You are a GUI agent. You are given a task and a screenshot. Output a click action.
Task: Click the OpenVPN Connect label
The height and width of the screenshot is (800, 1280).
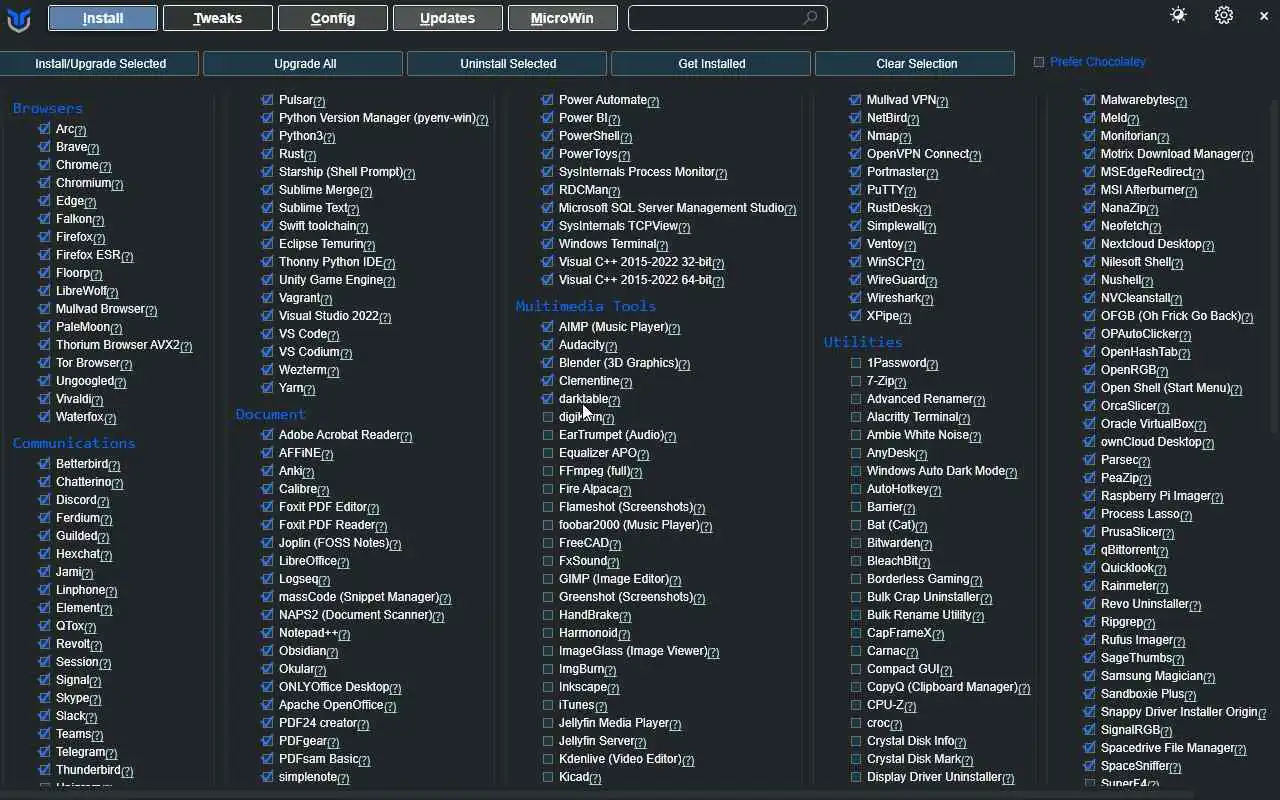point(918,154)
